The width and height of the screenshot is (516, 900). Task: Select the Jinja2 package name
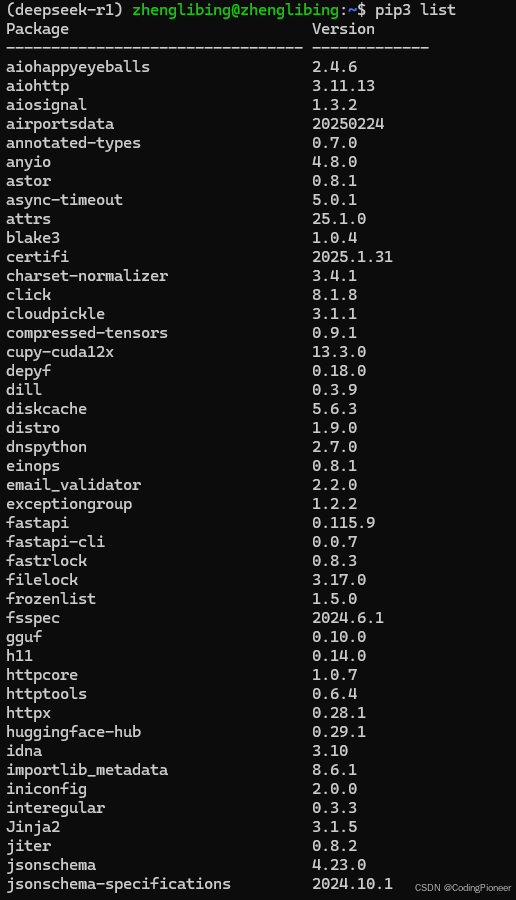pos(33,826)
